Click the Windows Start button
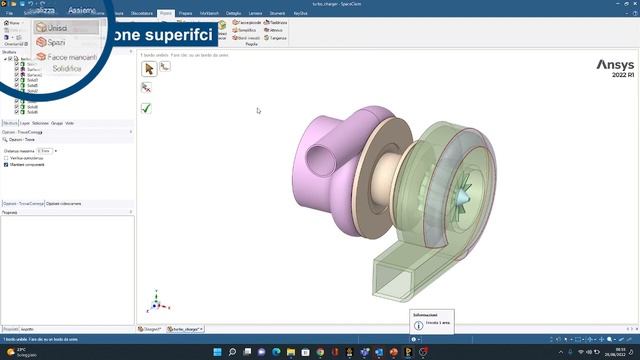 [x=218, y=352]
